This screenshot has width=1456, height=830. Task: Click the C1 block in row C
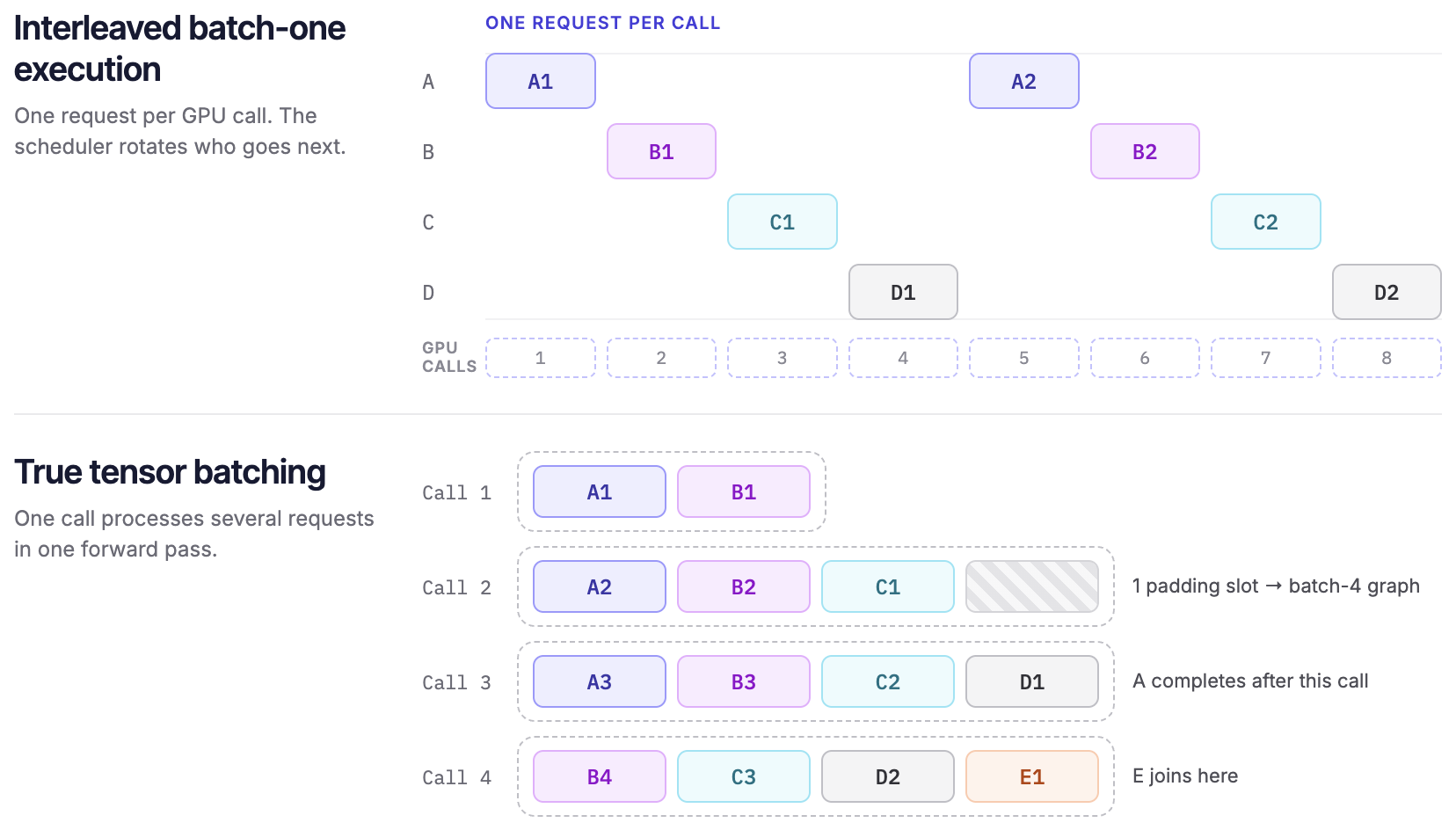783,222
